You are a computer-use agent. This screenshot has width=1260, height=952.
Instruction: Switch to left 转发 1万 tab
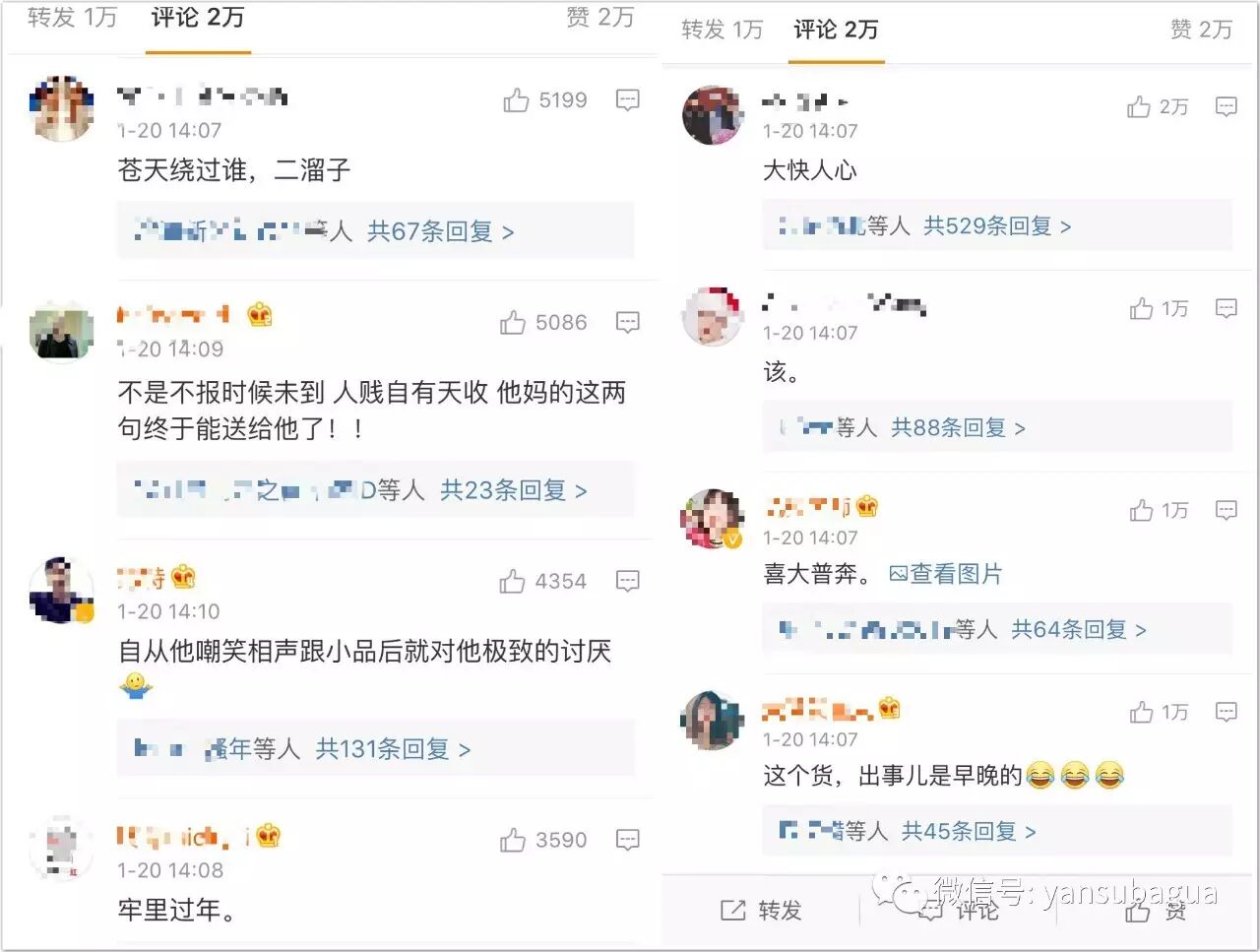tap(72, 17)
